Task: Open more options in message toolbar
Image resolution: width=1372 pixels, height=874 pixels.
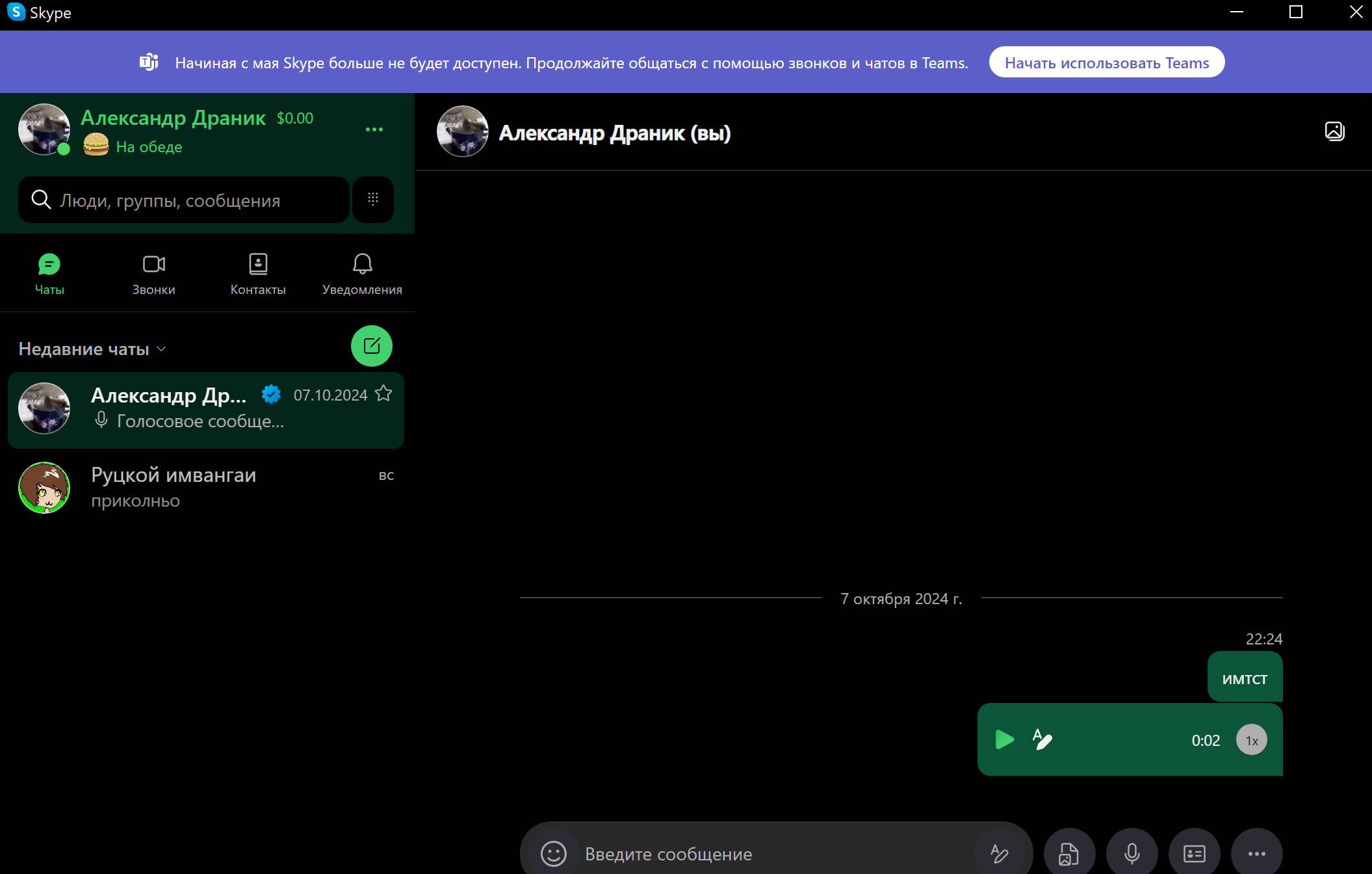Action: [1257, 853]
